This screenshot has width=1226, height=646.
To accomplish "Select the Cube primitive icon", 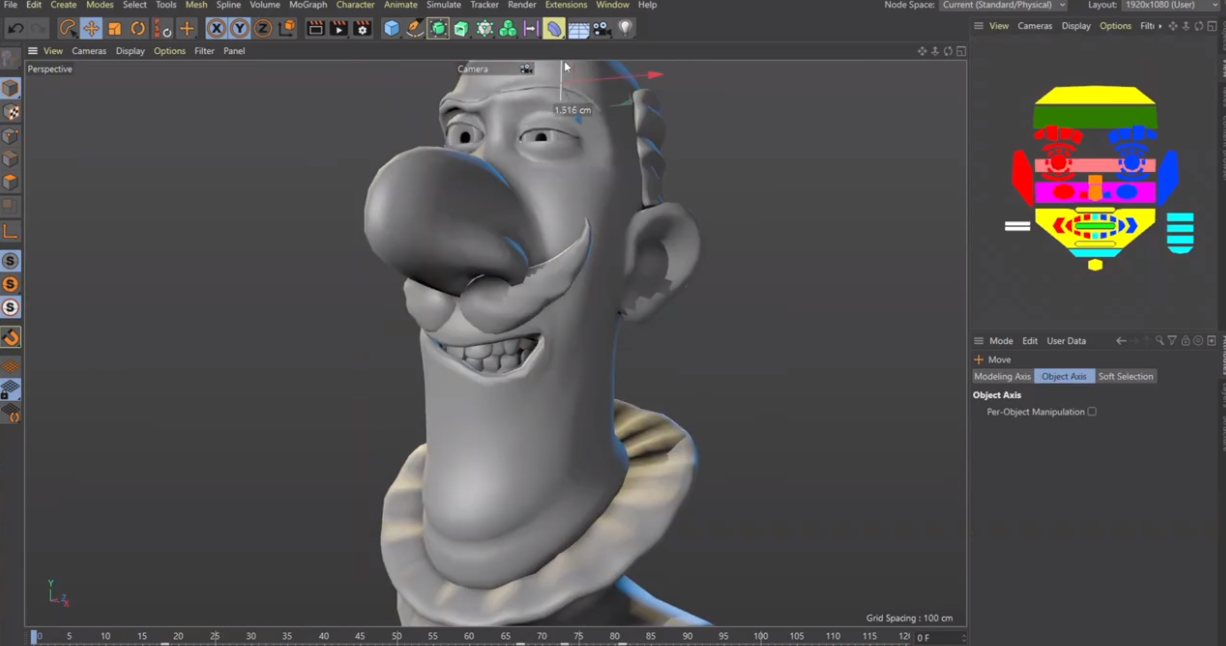I will point(390,27).
